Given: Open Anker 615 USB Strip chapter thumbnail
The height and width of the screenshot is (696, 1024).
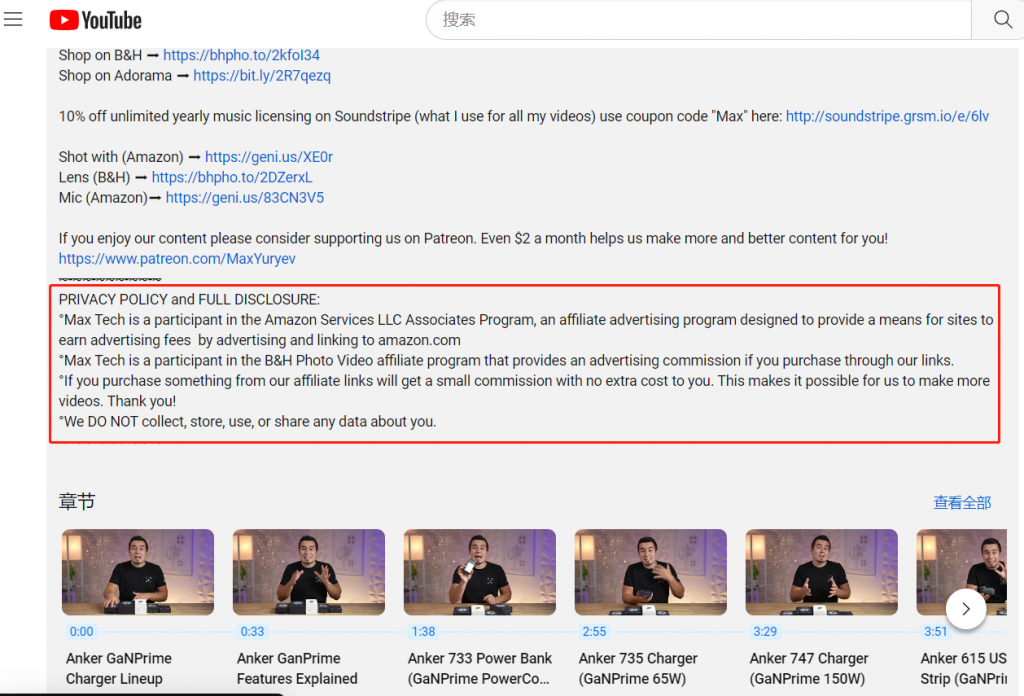Looking at the screenshot, I should click(x=962, y=572).
